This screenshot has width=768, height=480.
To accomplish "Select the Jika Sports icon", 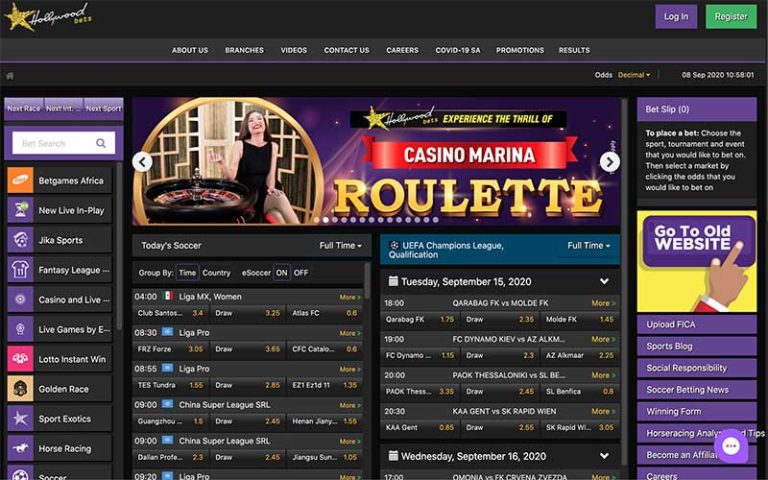I will point(21,240).
